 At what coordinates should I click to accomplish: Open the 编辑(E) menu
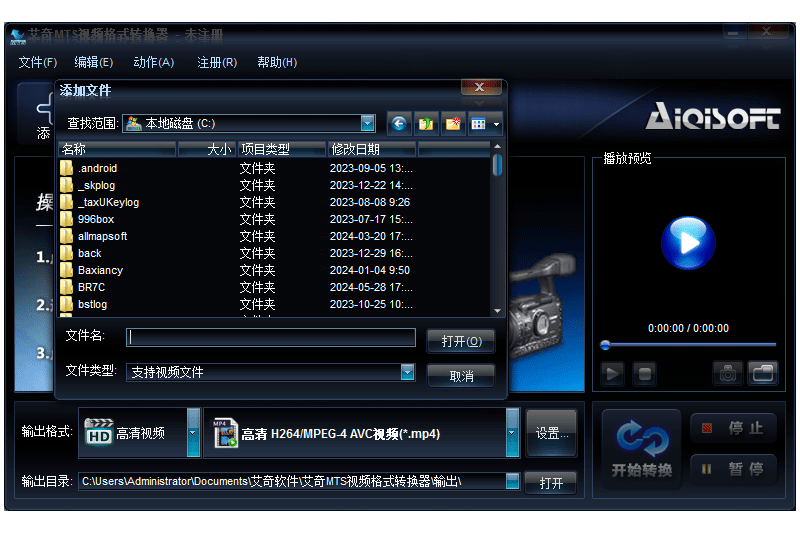(94, 63)
